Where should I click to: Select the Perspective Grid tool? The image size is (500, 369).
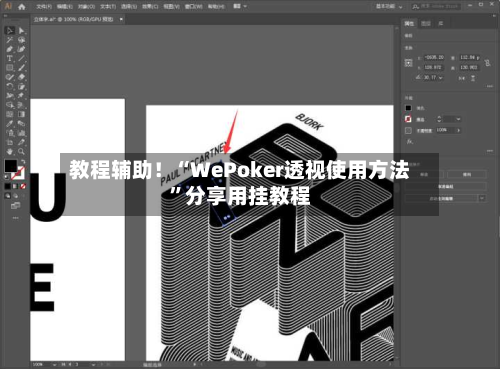21,105
